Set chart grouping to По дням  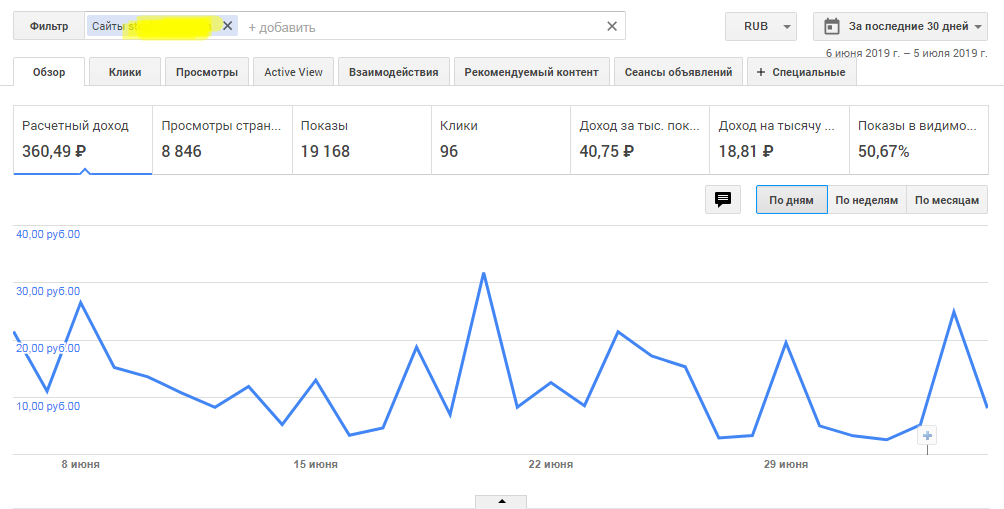click(x=791, y=200)
